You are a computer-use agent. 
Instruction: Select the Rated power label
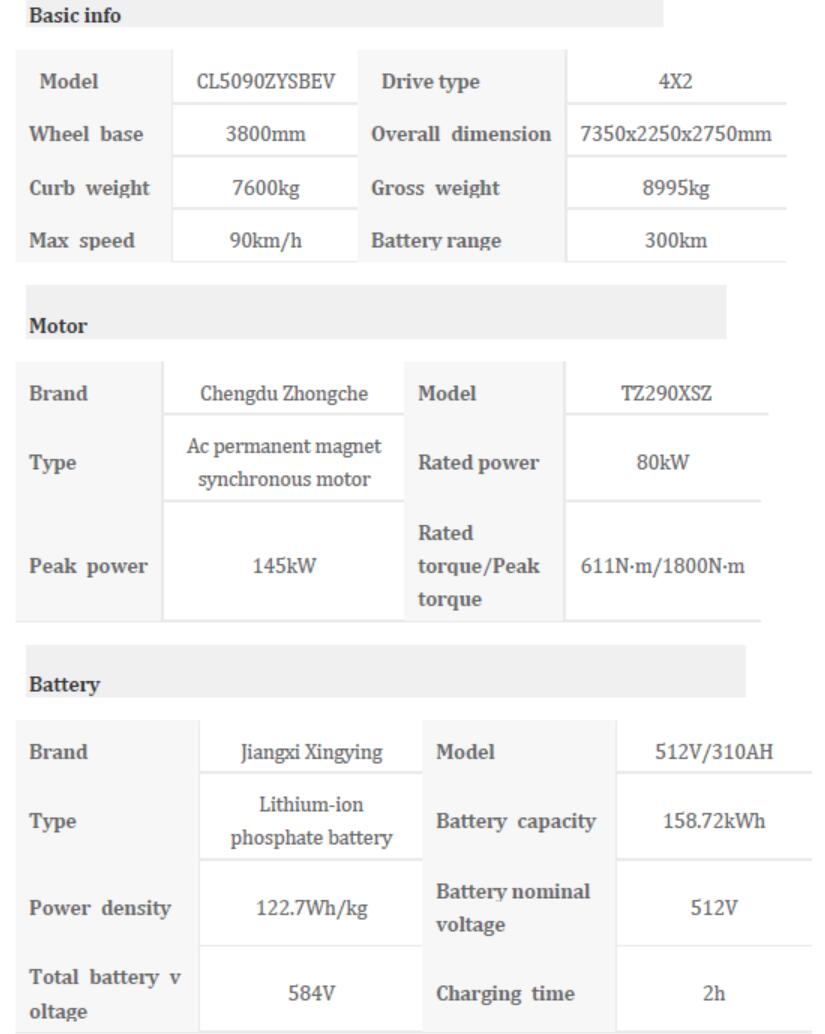coord(478,463)
